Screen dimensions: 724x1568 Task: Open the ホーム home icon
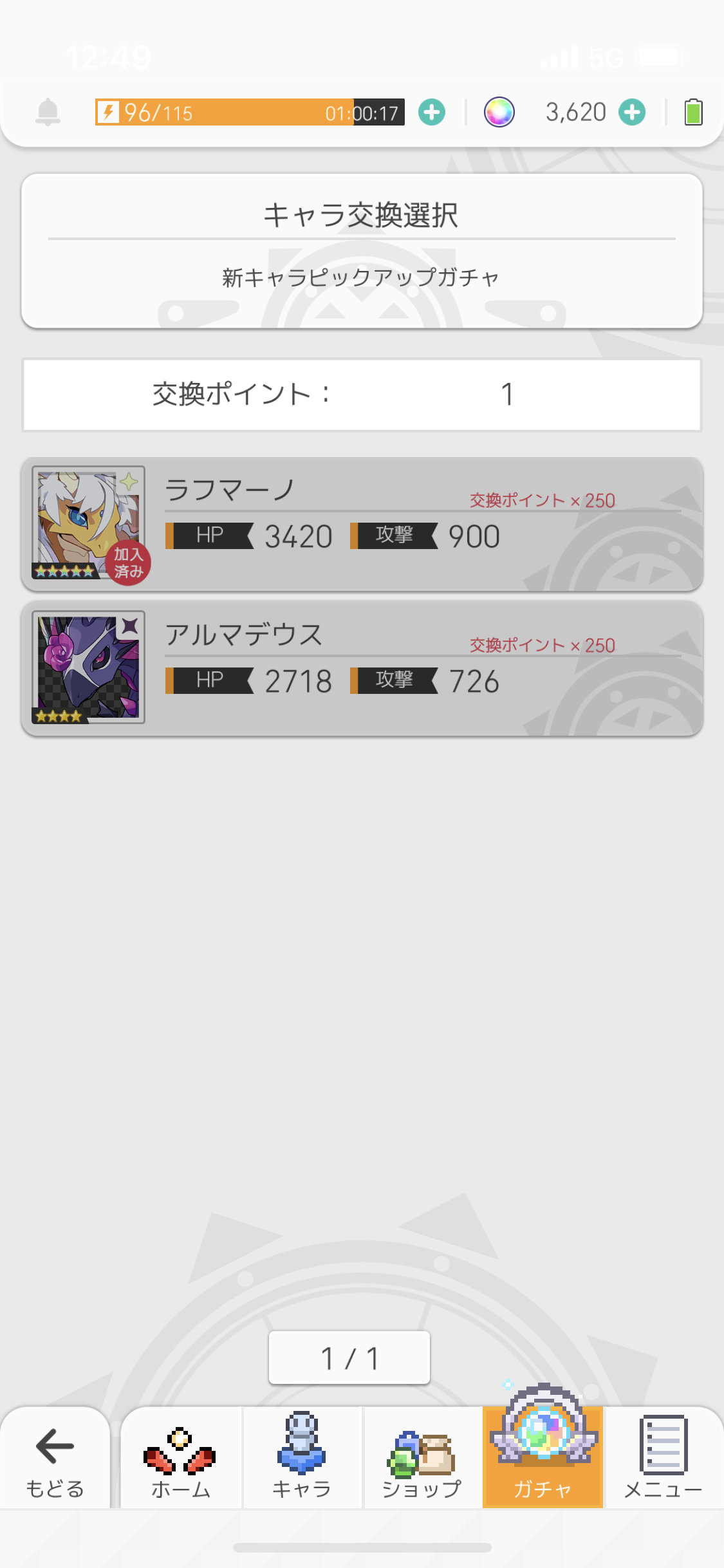[181, 1457]
